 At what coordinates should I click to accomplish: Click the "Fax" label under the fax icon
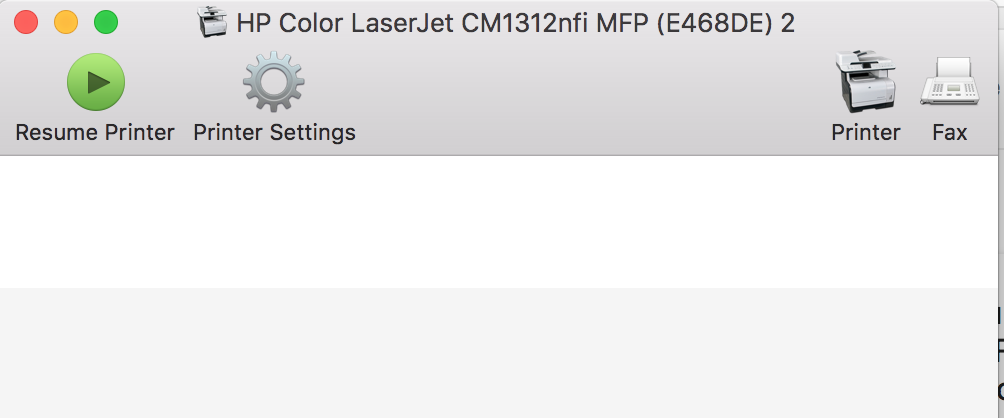pyautogui.click(x=949, y=132)
